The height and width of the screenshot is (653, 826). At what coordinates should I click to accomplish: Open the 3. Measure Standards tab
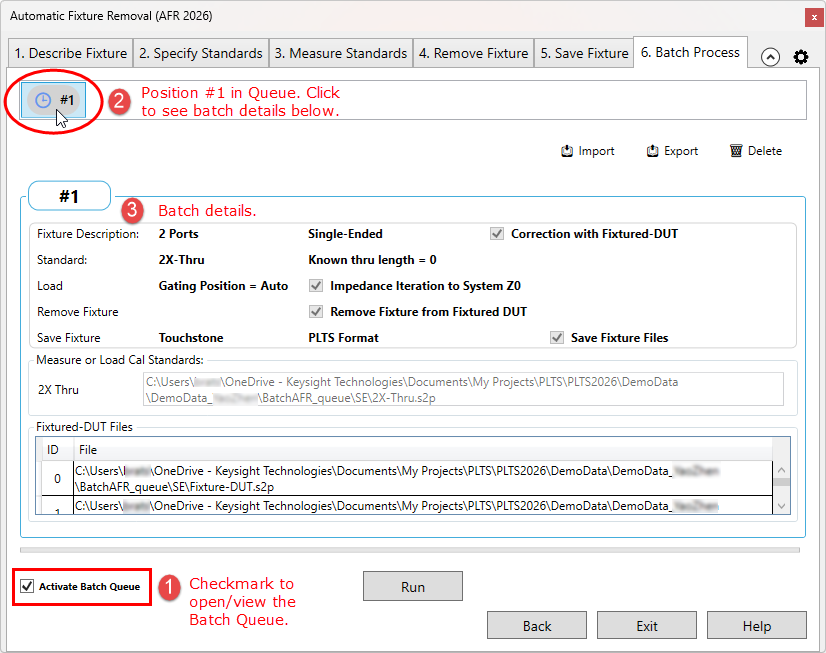coord(341,53)
